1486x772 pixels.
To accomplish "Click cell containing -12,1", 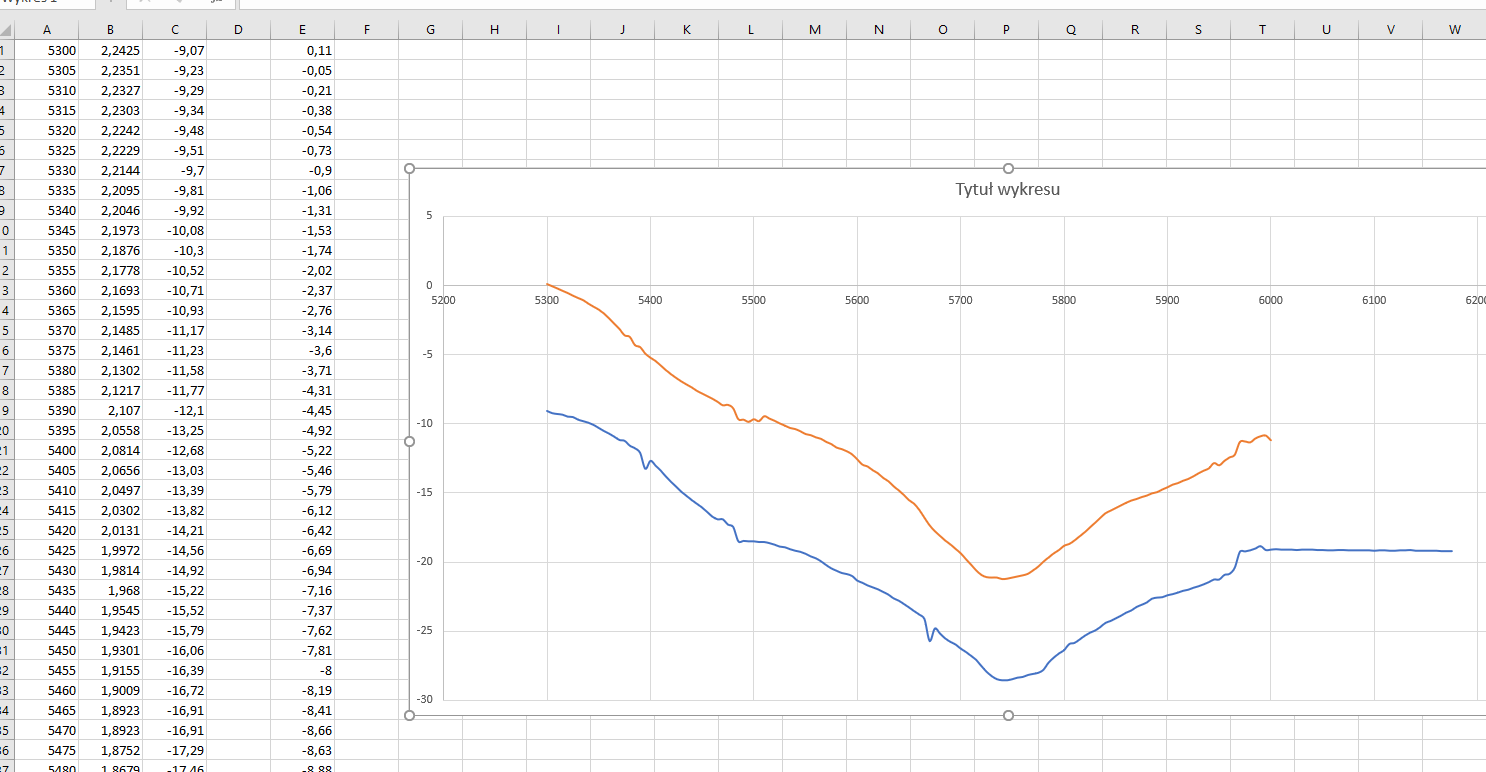I will pyautogui.click(x=174, y=410).
